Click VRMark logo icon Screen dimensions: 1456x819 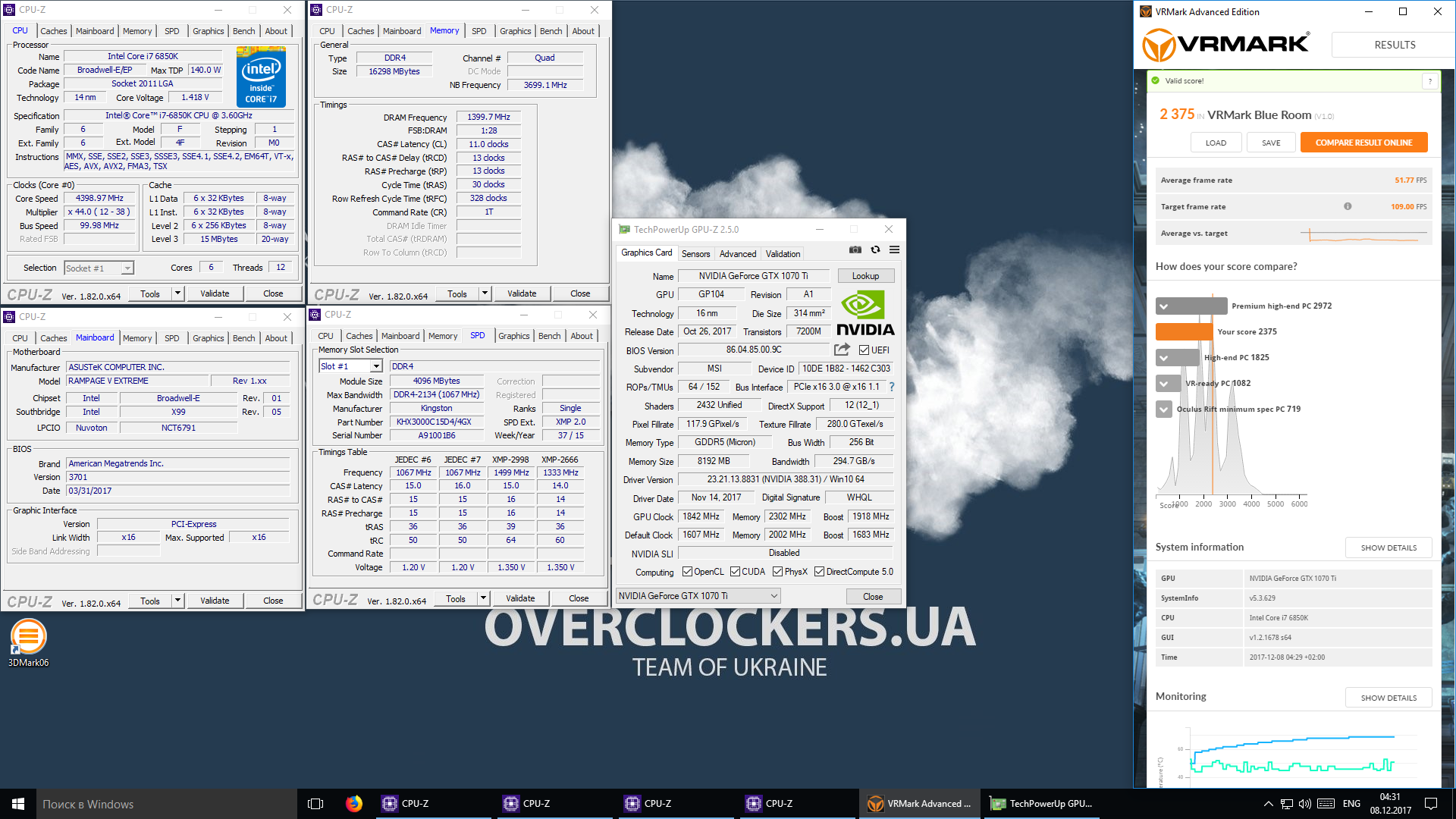pyautogui.click(x=1159, y=45)
